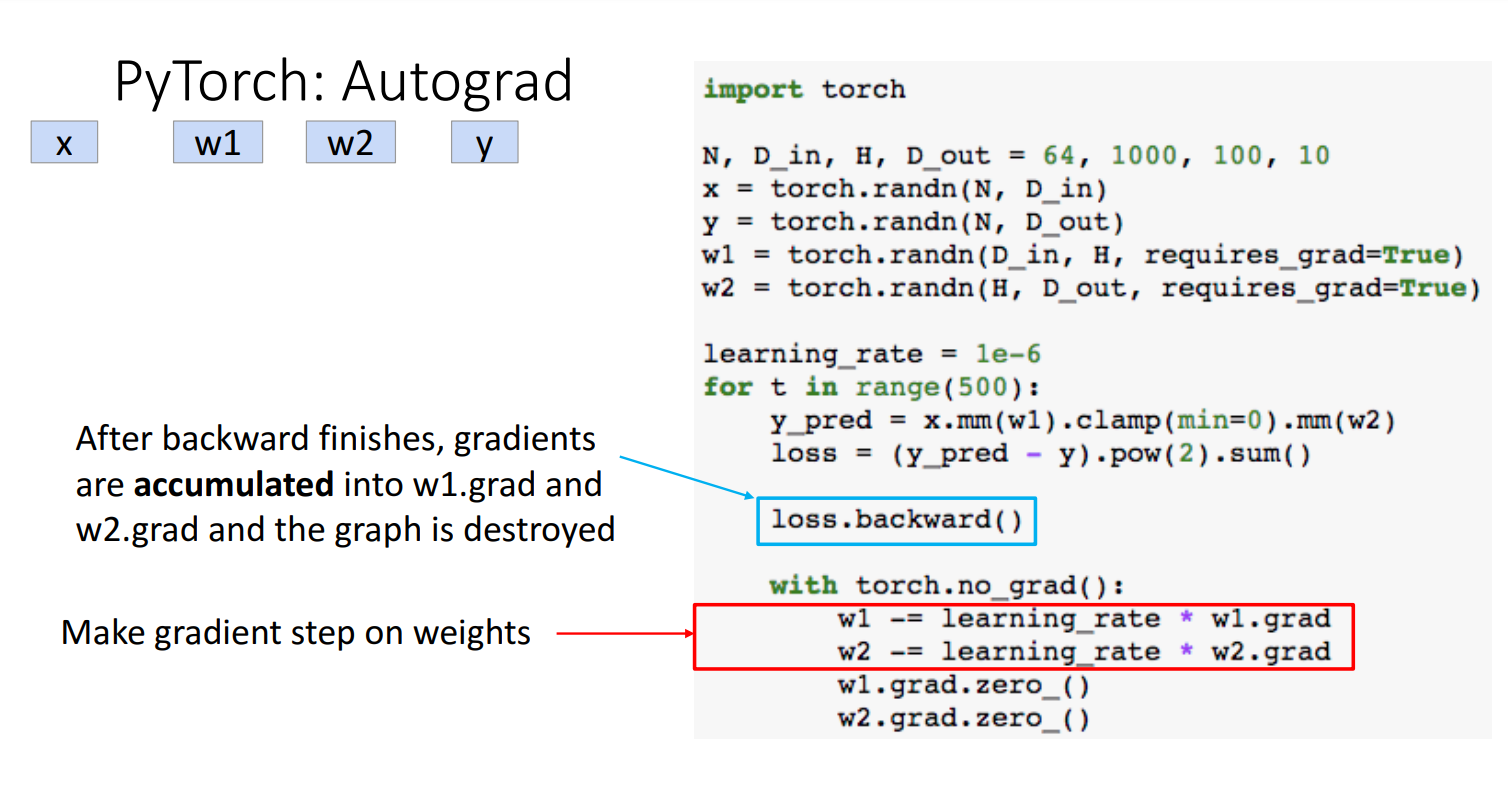This screenshot has width=1508, height=788.
Task: Click the "with torch.no_grad():" line
Action: point(947,585)
